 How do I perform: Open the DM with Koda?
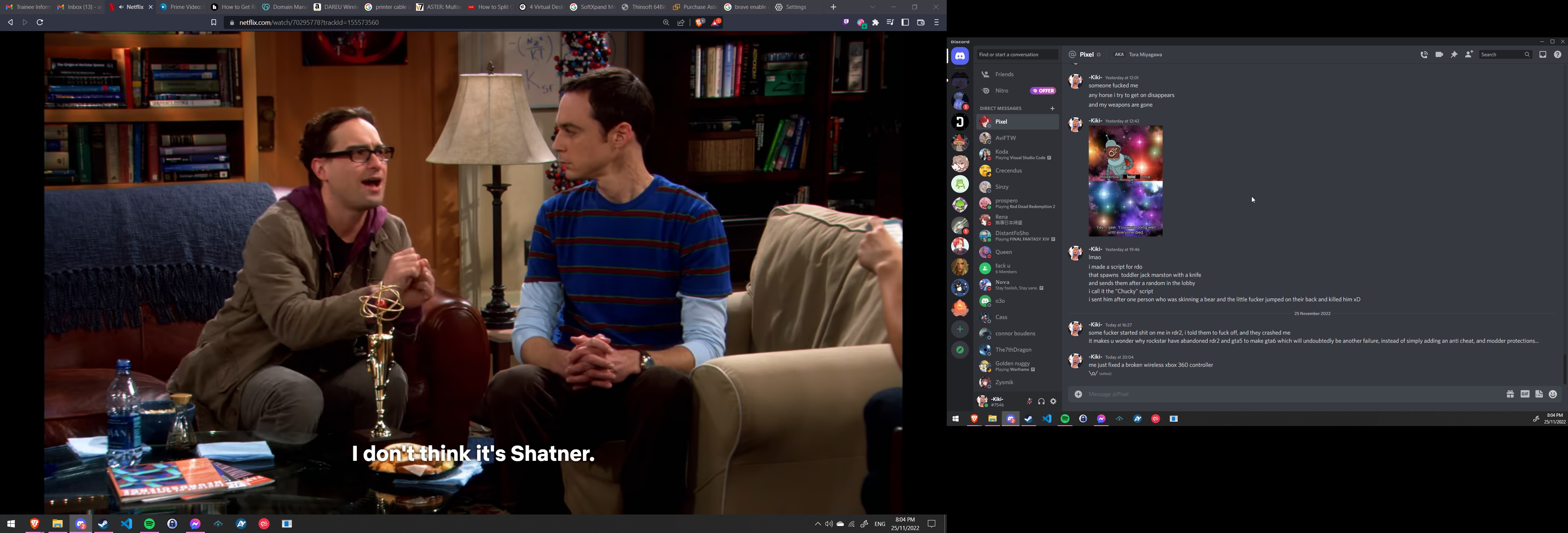pyautogui.click(x=1018, y=155)
